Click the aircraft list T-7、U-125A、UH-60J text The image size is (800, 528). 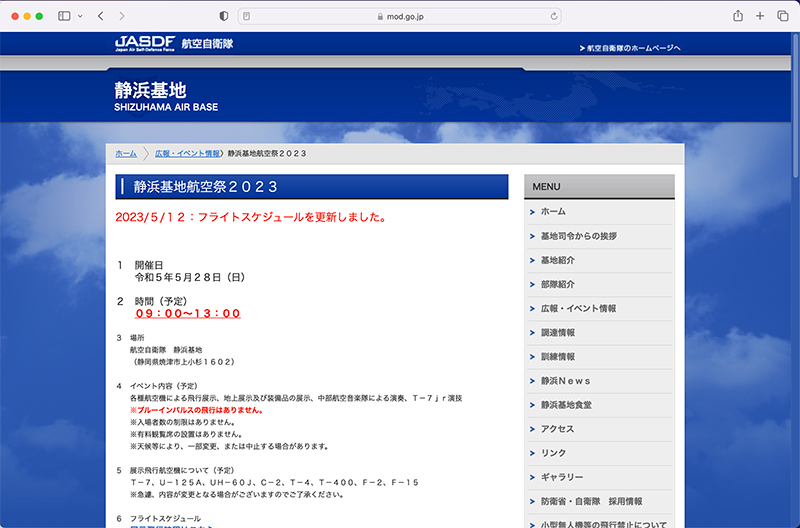pos(274,483)
